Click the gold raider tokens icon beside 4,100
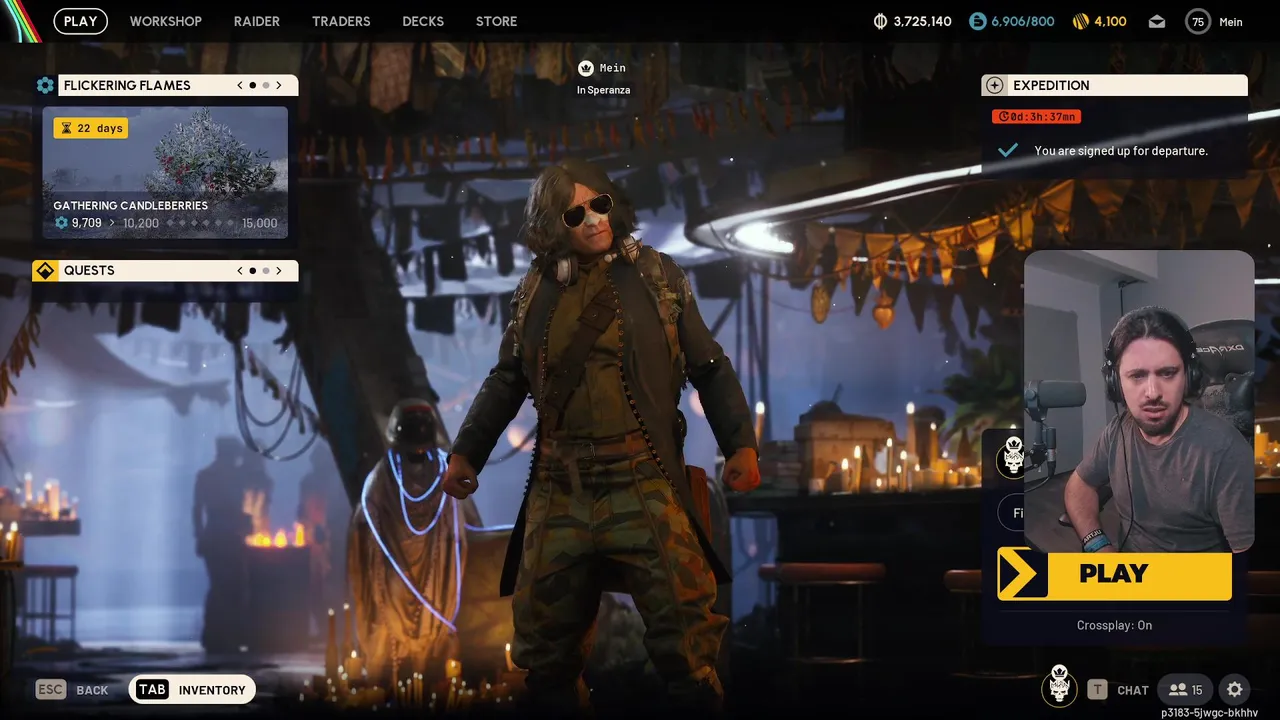This screenshot has width=1280, height=720. pos(1080,21)
